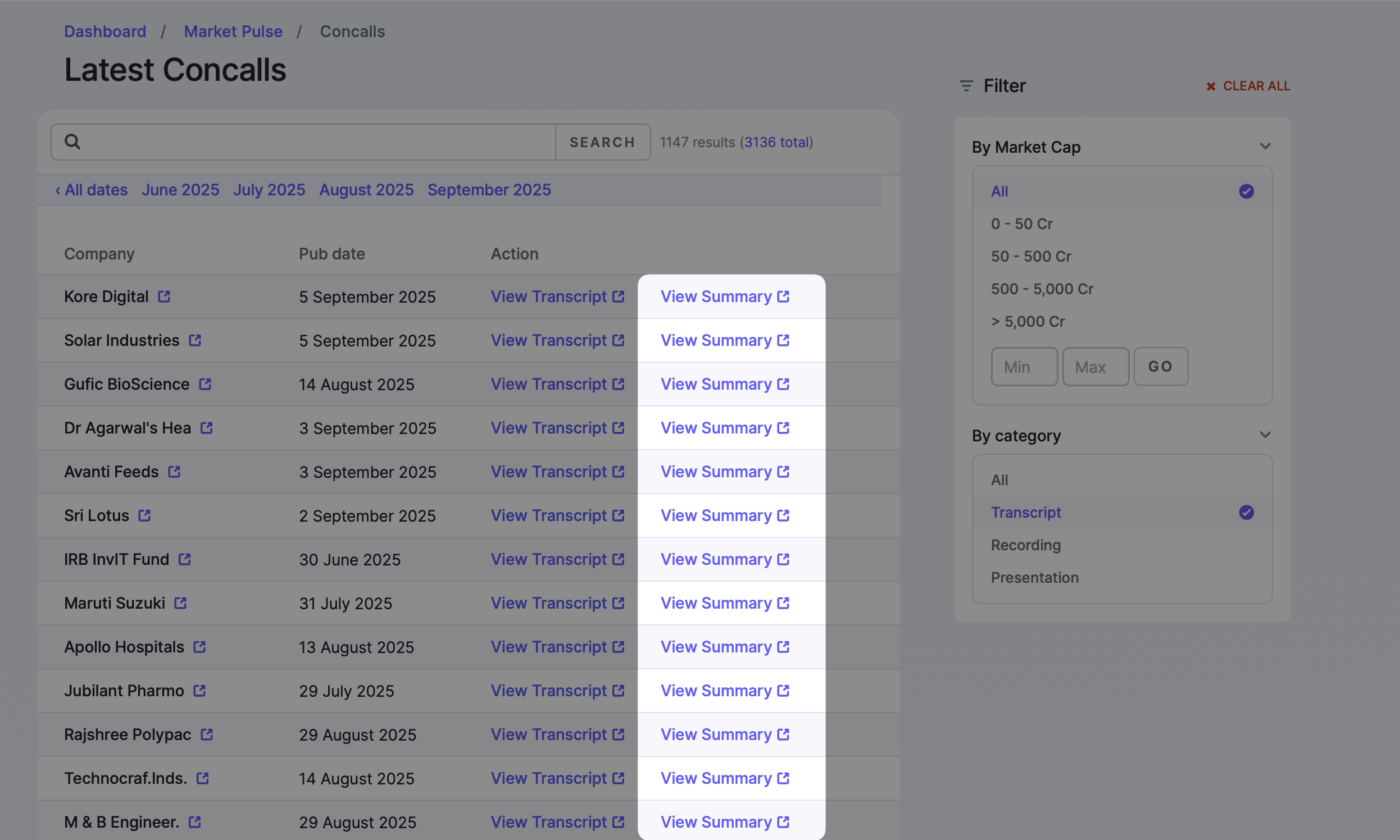Image resolution: width=1400 pixels, height=840 pixels.
Task: Open Jubilant Pharmo external link icon
Action: point(199,691)
